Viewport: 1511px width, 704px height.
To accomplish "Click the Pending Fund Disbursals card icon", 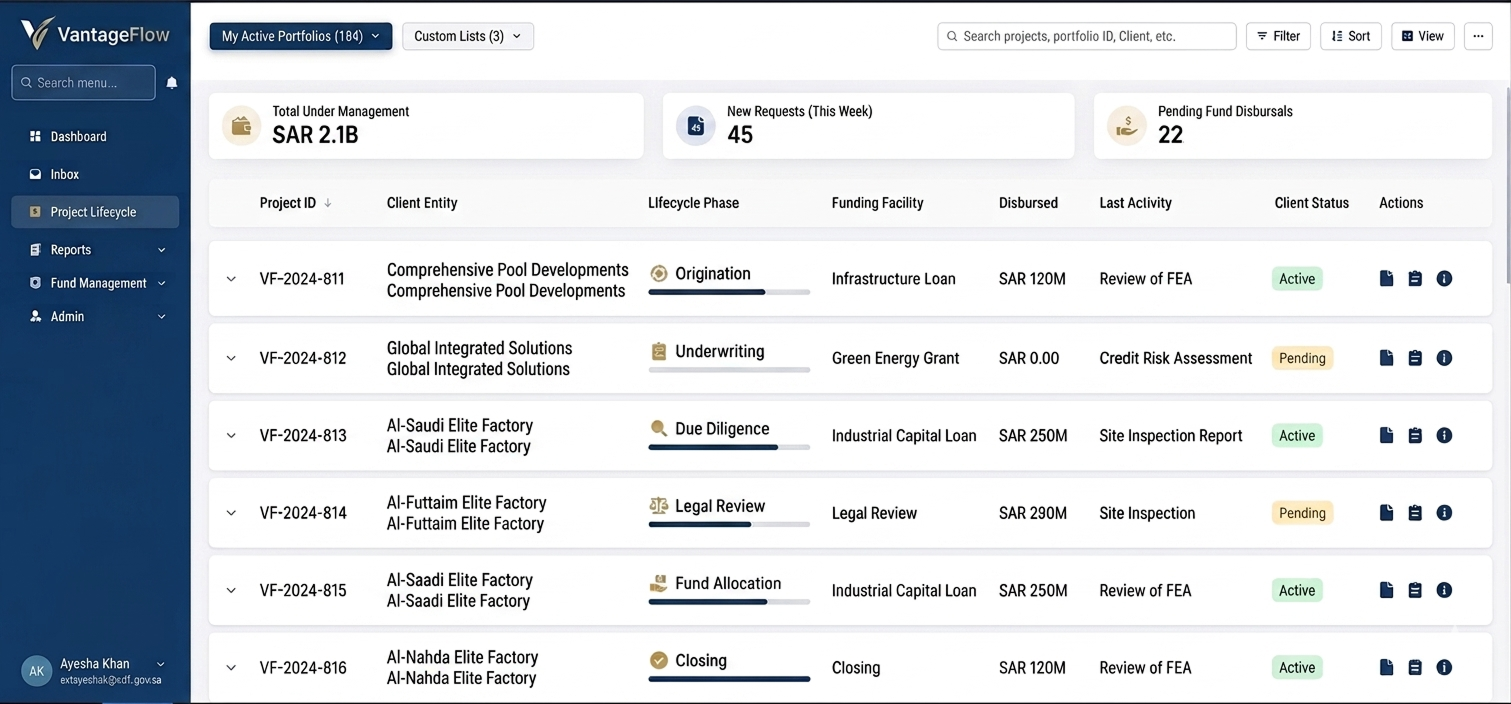I will coord(1127,126).
